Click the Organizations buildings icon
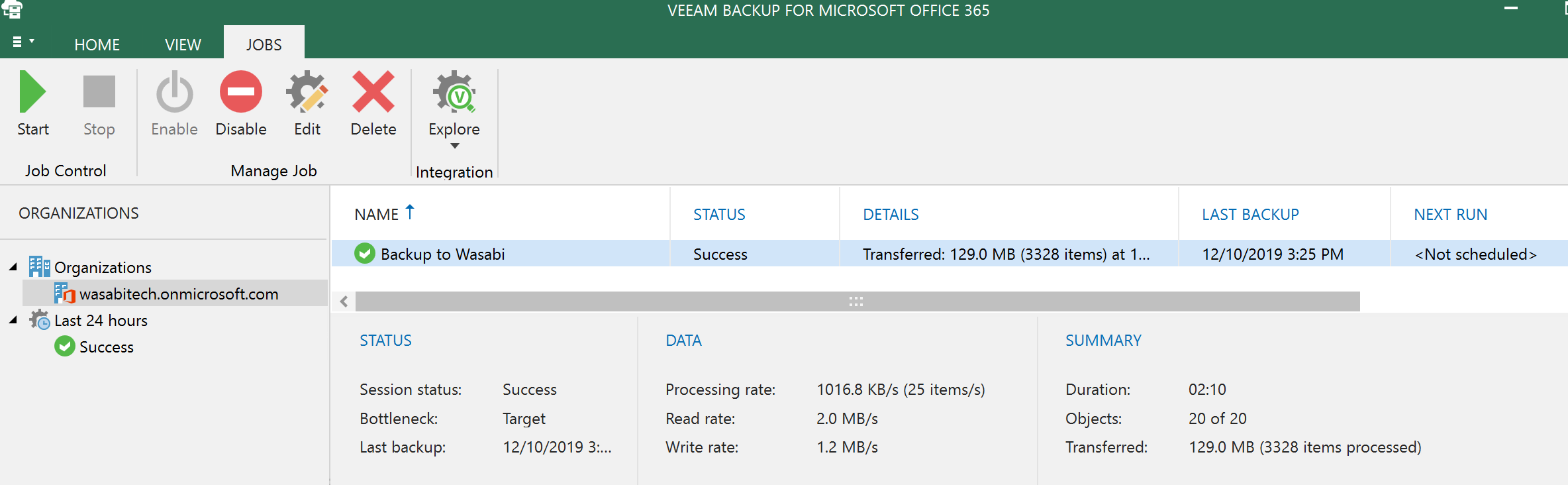Screen dimensions: 1568x485 click(39, 266)
